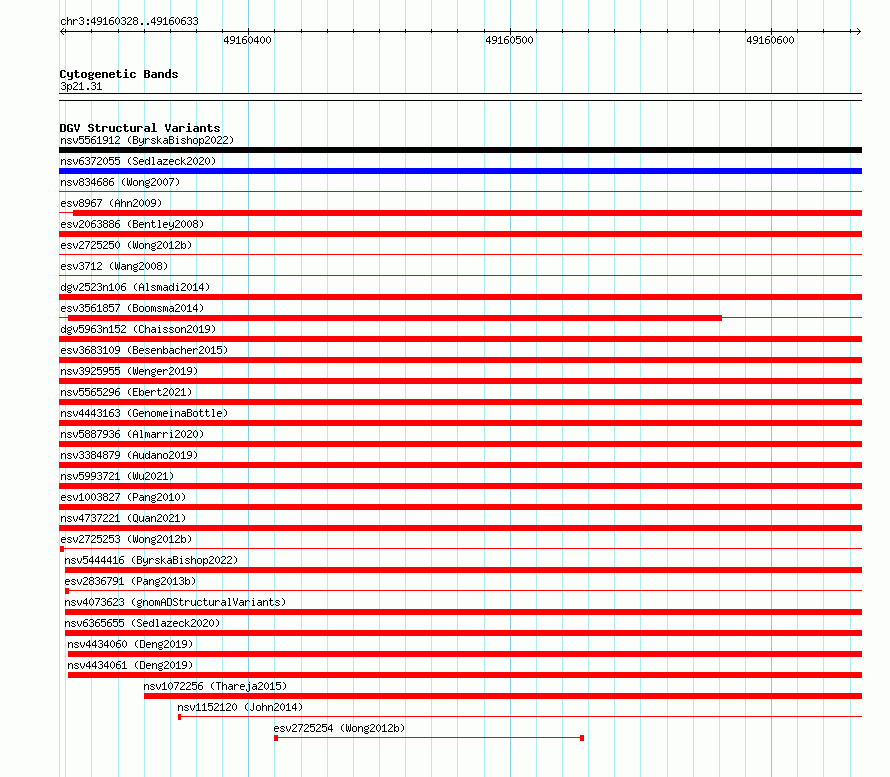Click the blue nsv6372055 variant bar
This screenshot has height=777, width=890.
[x=460, y=171]
